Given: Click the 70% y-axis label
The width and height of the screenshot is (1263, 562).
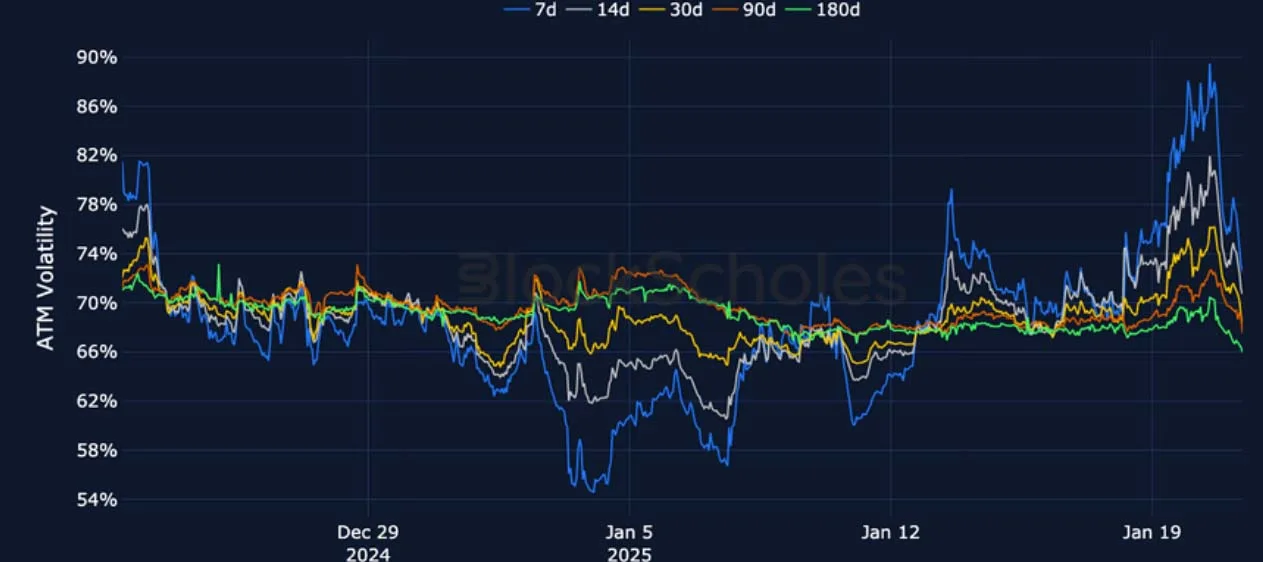Looking at the screenshot, I should click(97, 302).
